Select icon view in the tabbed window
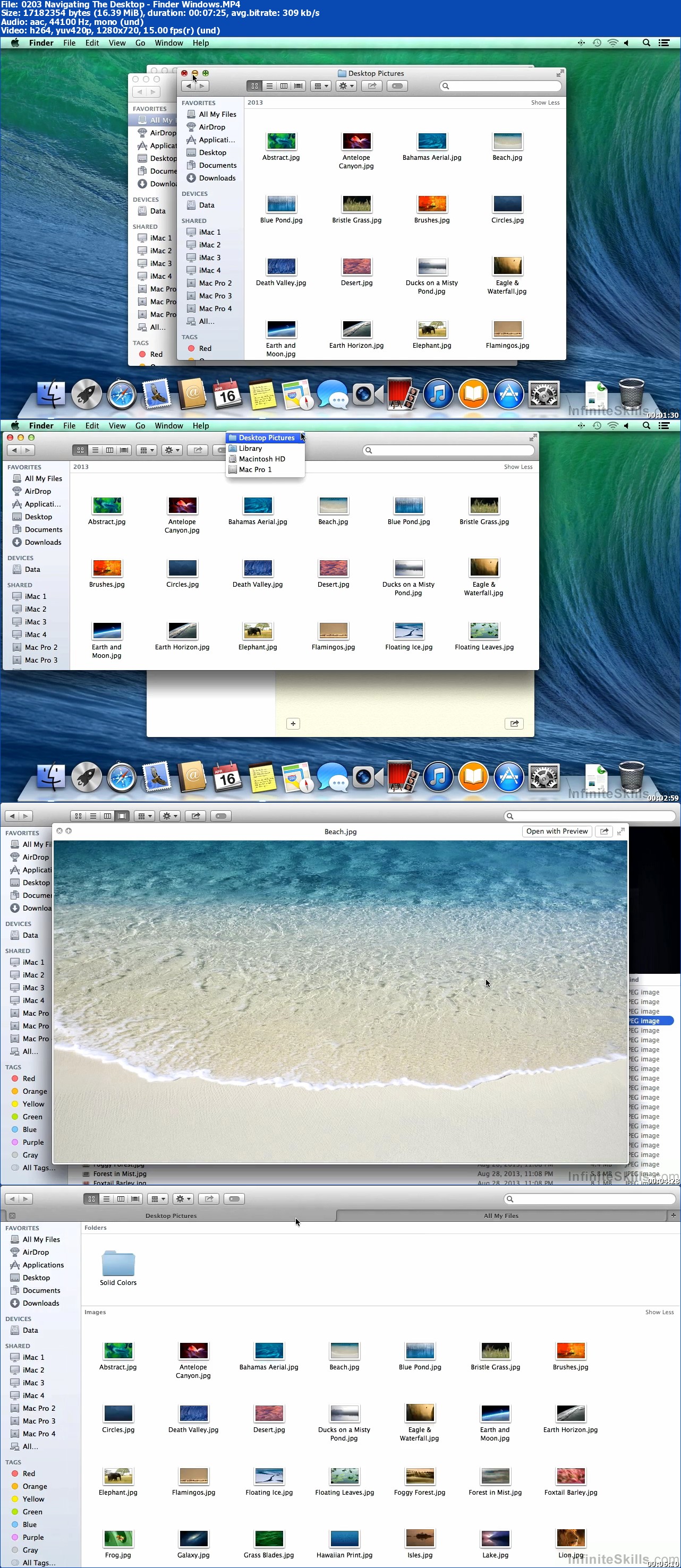This screenshot has width=681, height=1568. point(91,1198)
